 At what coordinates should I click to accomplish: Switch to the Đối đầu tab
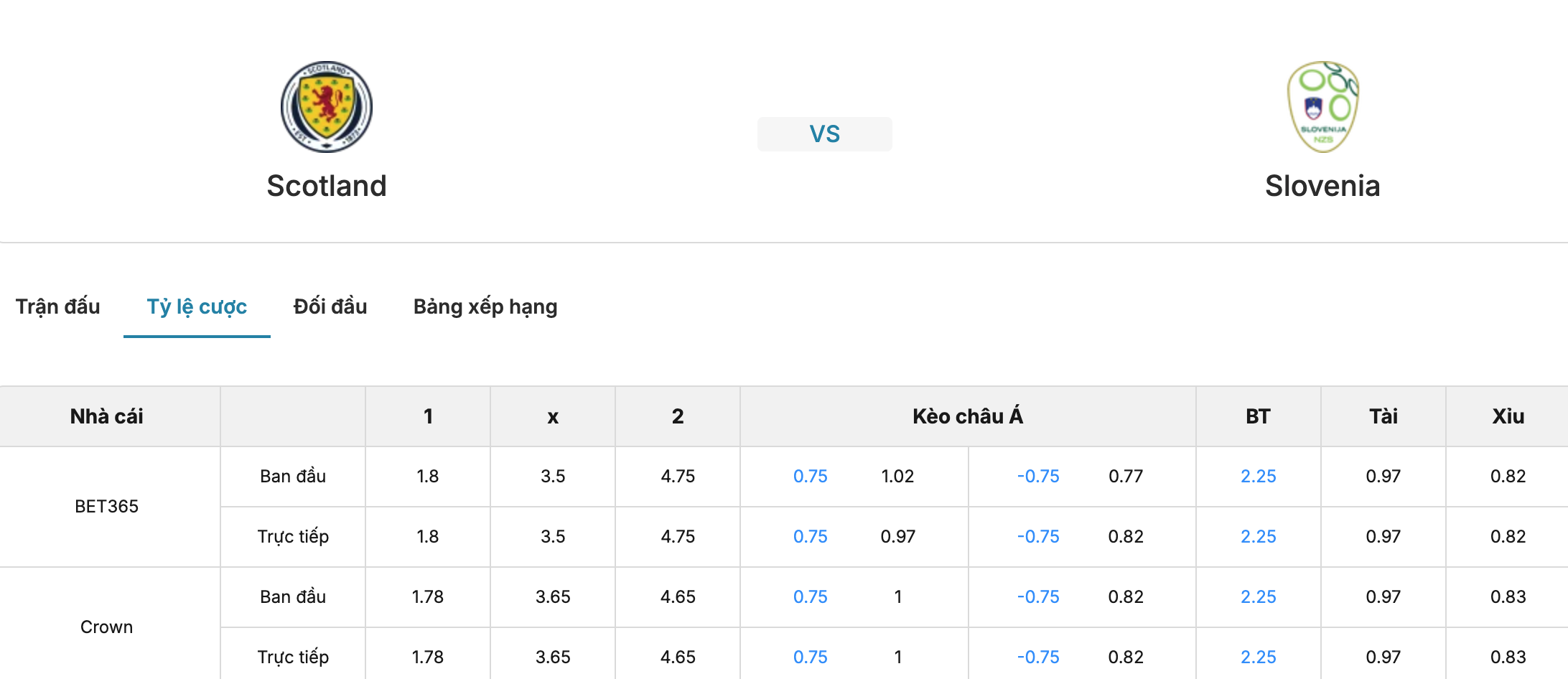(330, 306)
